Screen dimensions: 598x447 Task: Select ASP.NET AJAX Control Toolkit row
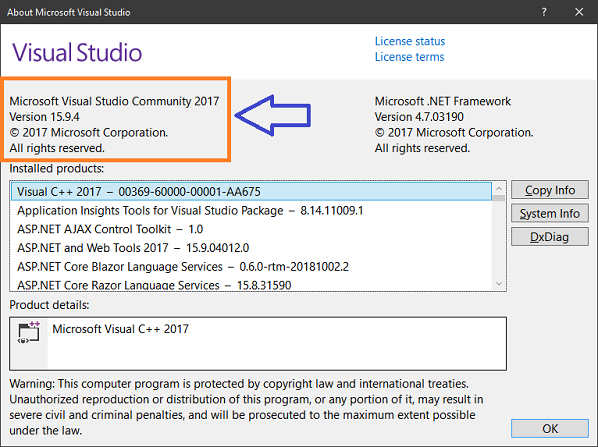[x=251, y=229]
